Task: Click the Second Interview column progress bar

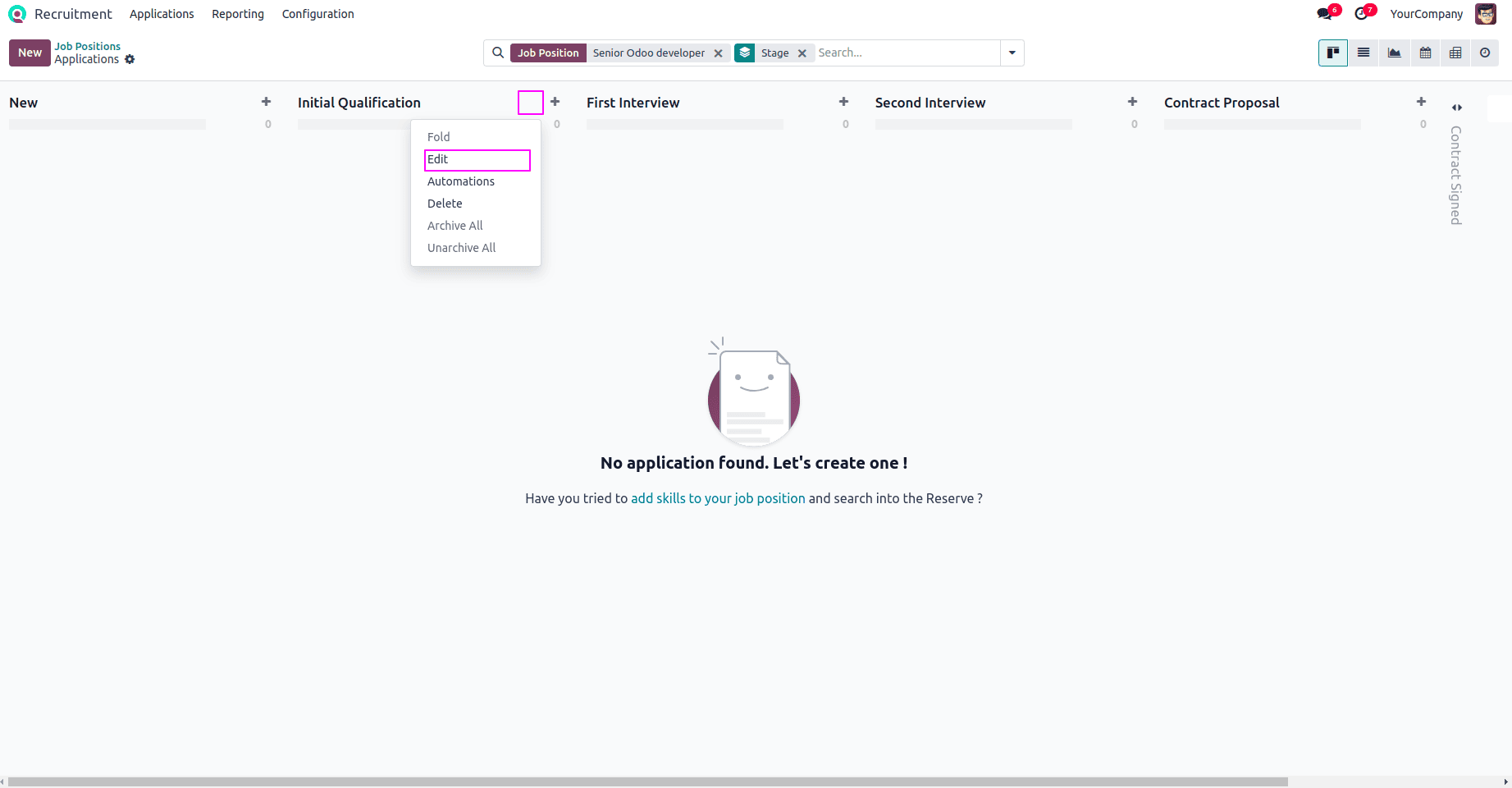Action: pos(974,125)
